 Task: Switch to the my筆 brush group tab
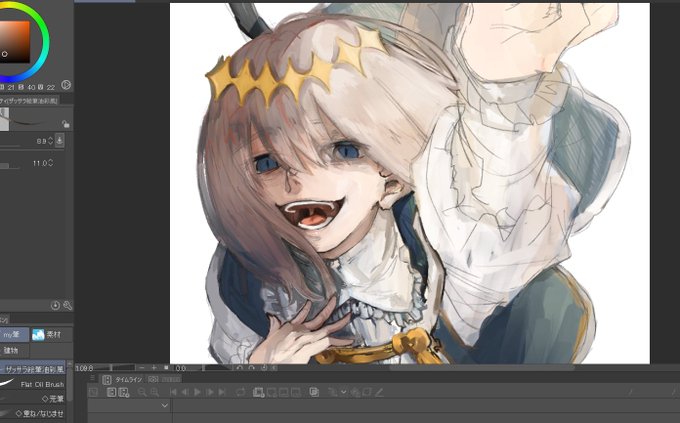click(13, 334)
